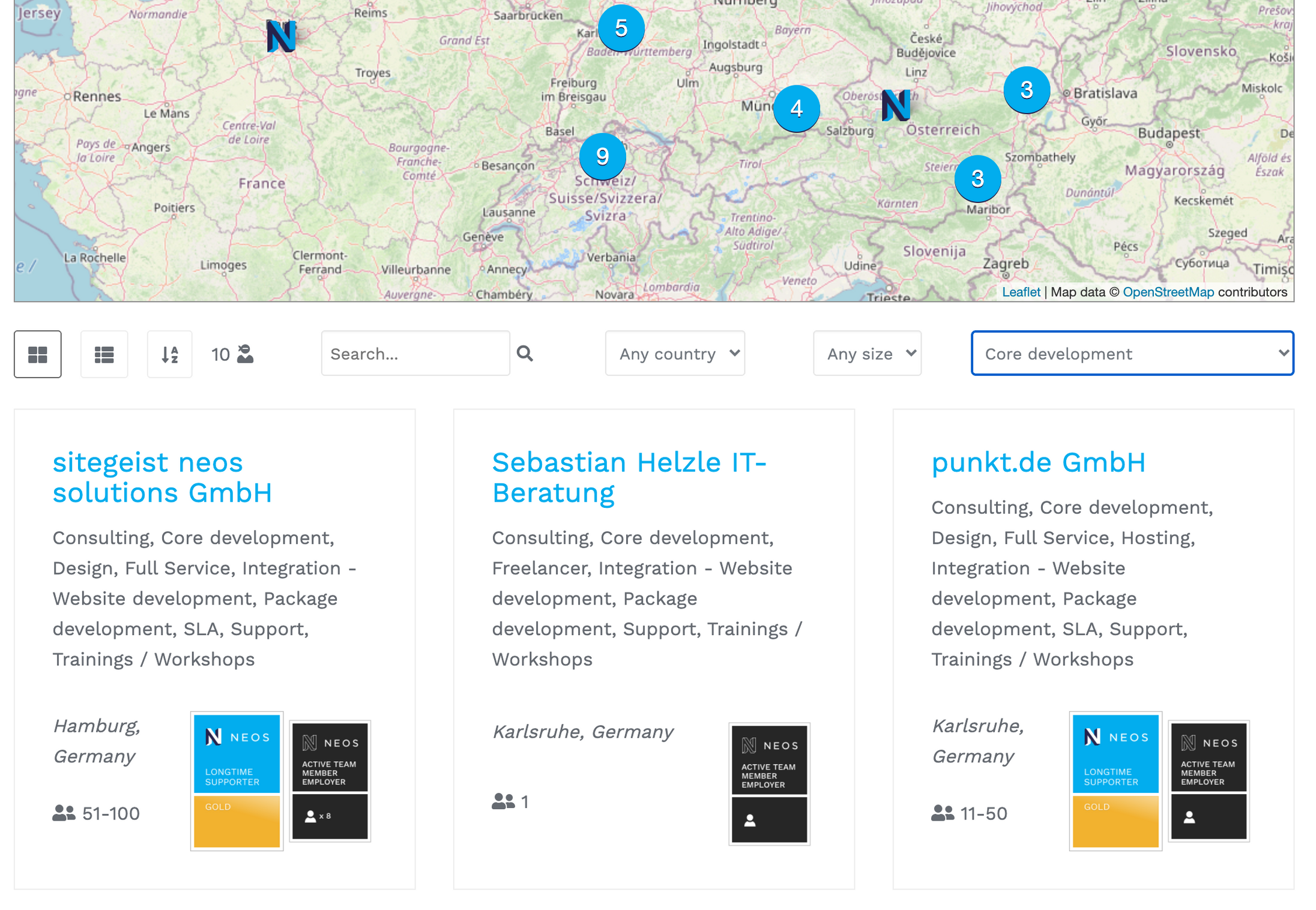Open Sebastian Helzle IT-Beratung page
Image resolution: width=1316 pixels, height=910 pixels.
click(x=629, y=477)
